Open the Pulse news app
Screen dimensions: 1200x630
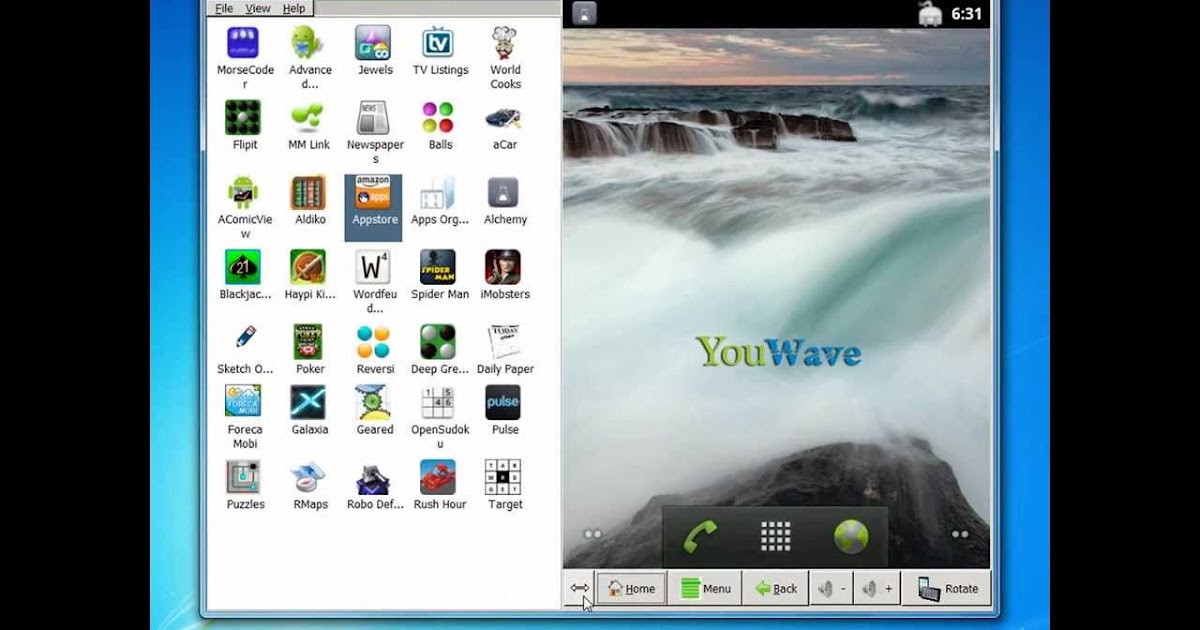[x=504, y=402]
